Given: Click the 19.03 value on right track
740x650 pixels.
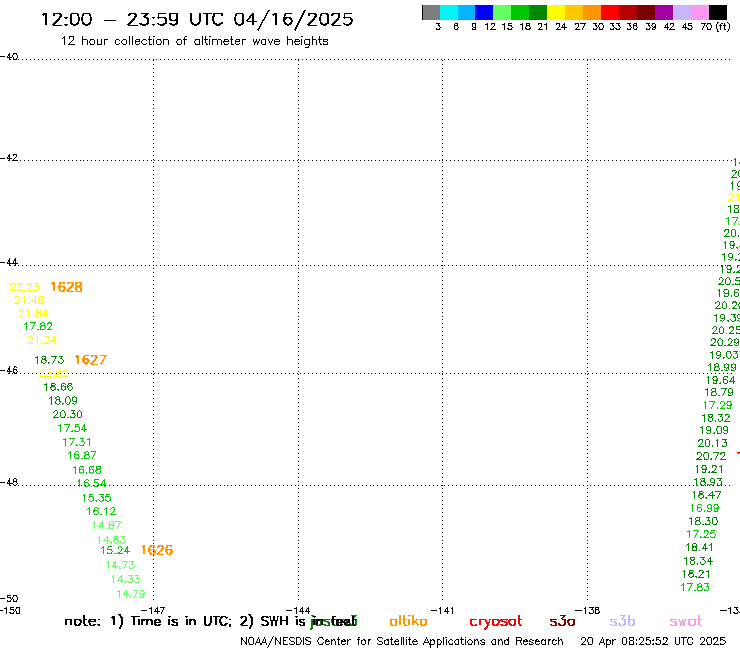Looking at the screenshot, I should [723, 355].
